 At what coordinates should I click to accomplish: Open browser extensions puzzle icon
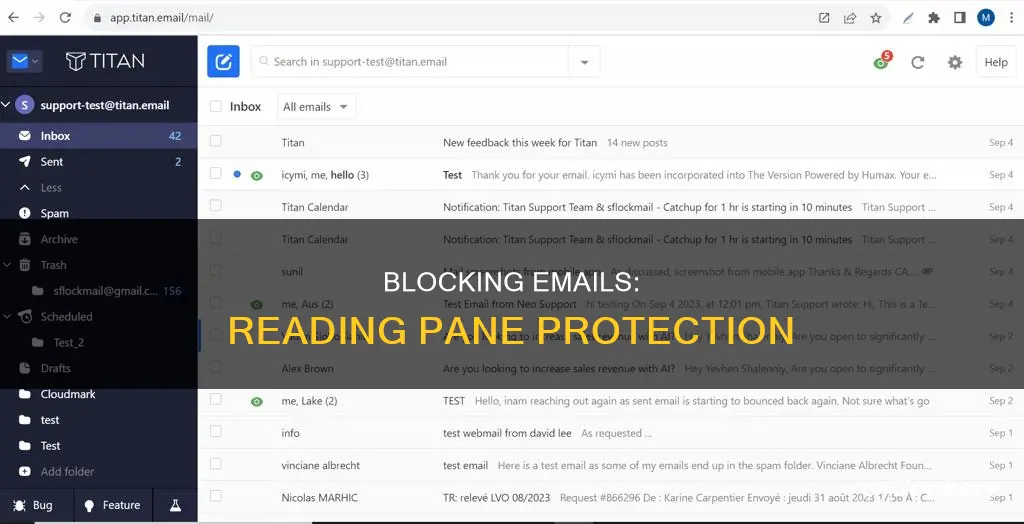point(934,18)
